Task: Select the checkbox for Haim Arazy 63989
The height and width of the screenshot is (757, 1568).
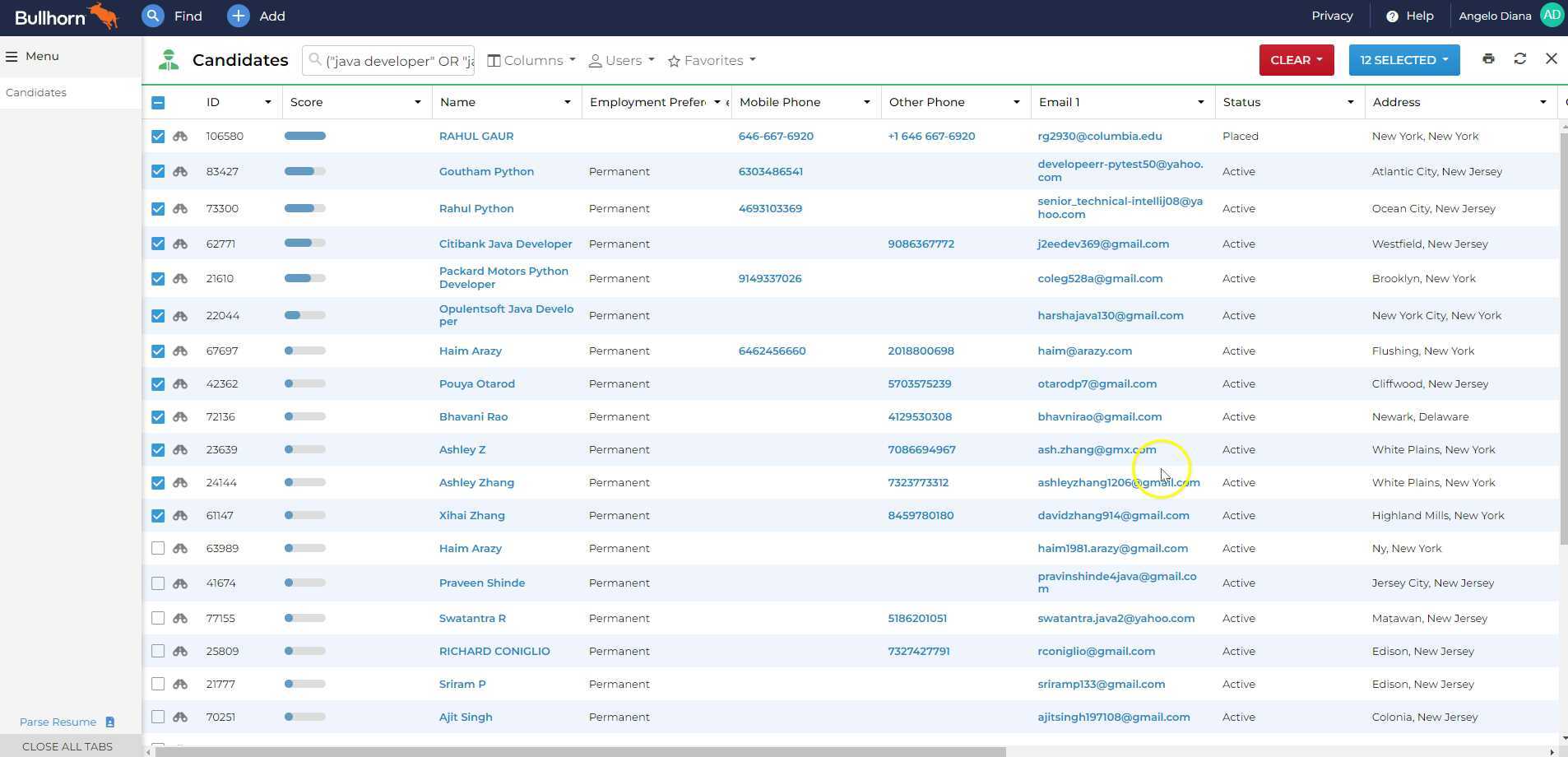Action: tap(157, 548)
